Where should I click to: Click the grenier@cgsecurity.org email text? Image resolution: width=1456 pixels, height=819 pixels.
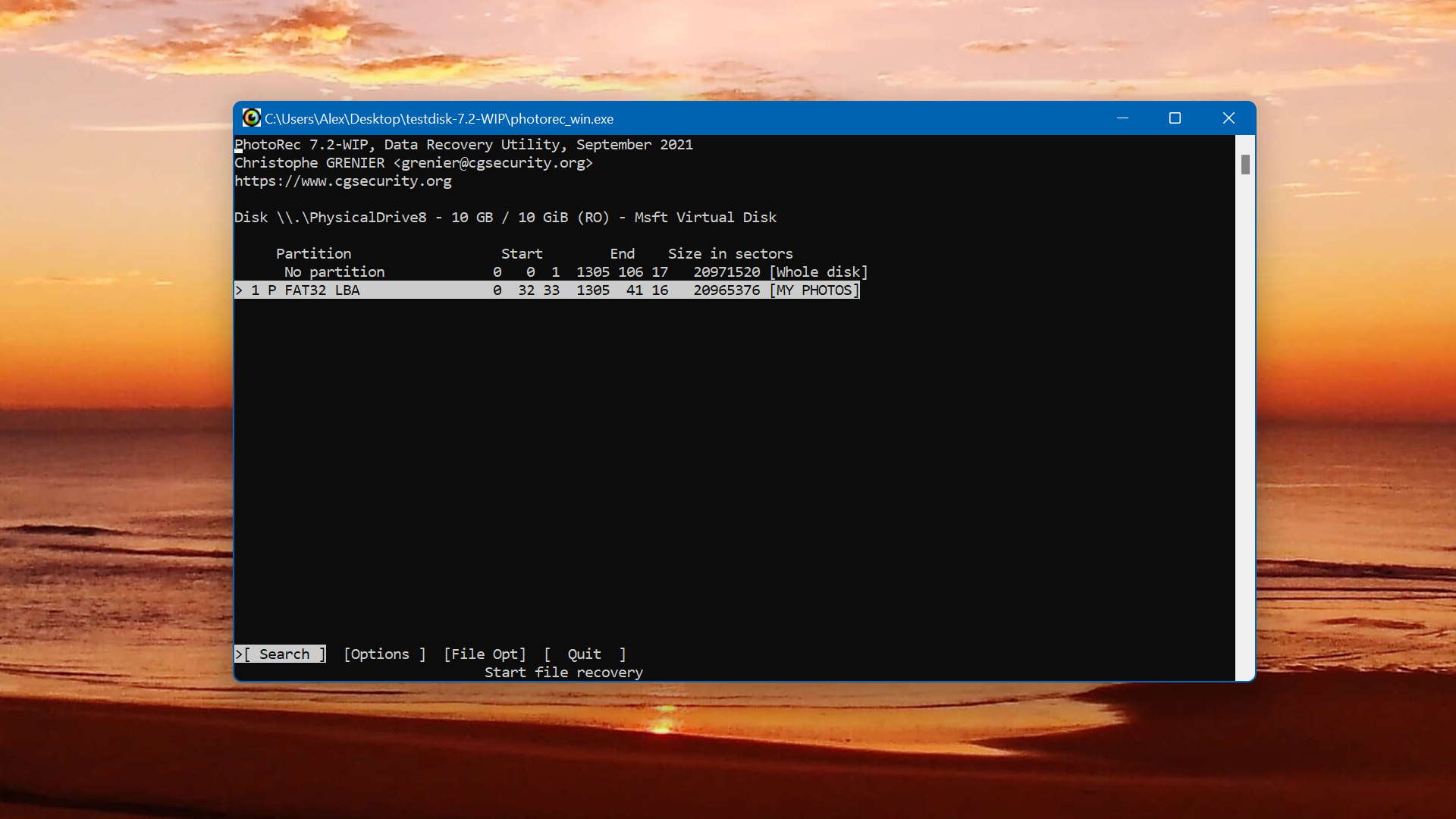[493, 163]
